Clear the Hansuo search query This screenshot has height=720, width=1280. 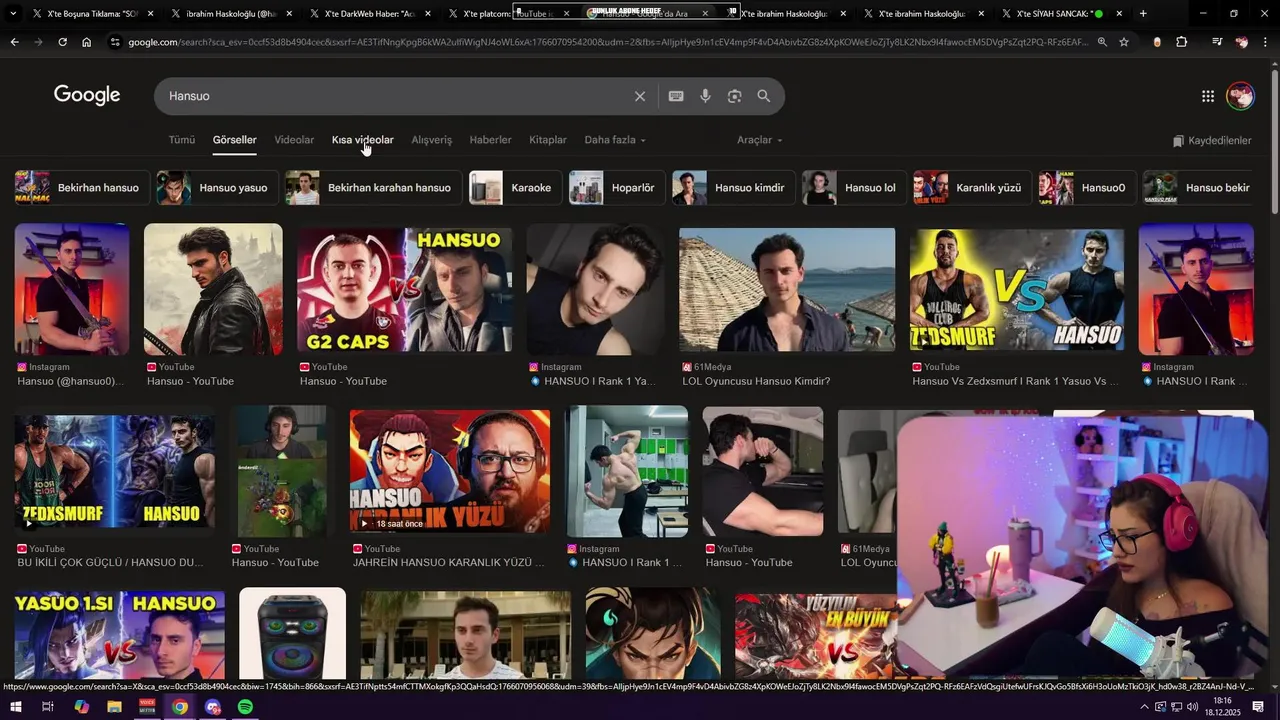tap(640, 96)
